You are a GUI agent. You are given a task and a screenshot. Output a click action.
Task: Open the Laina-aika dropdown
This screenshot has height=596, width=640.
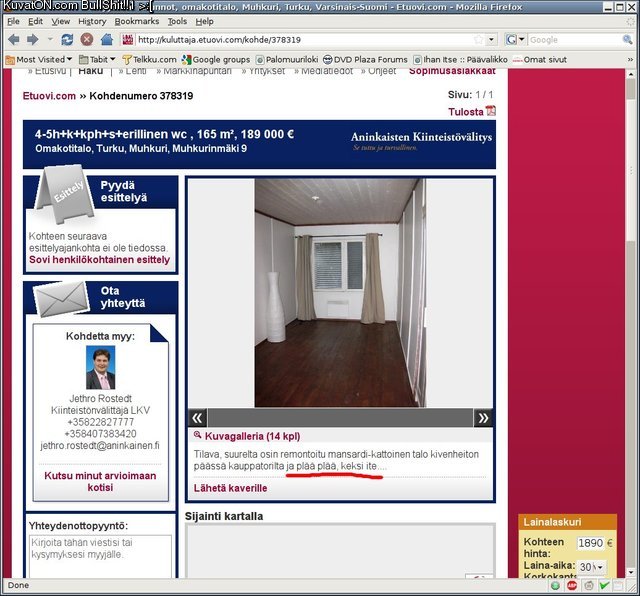point(591,567)
